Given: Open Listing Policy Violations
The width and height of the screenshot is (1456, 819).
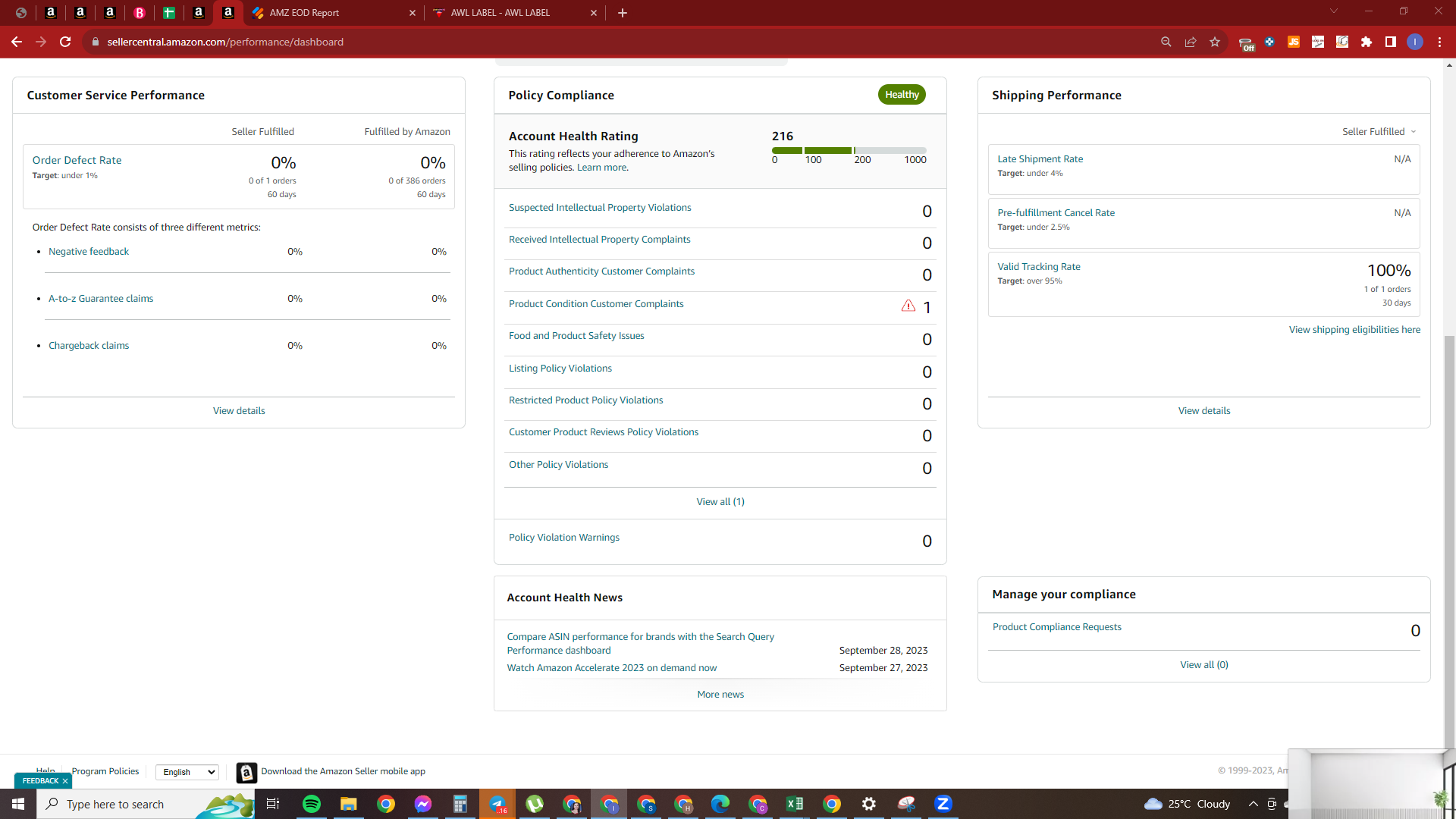Looking at the screenshot, I should (x=560, y=369).
